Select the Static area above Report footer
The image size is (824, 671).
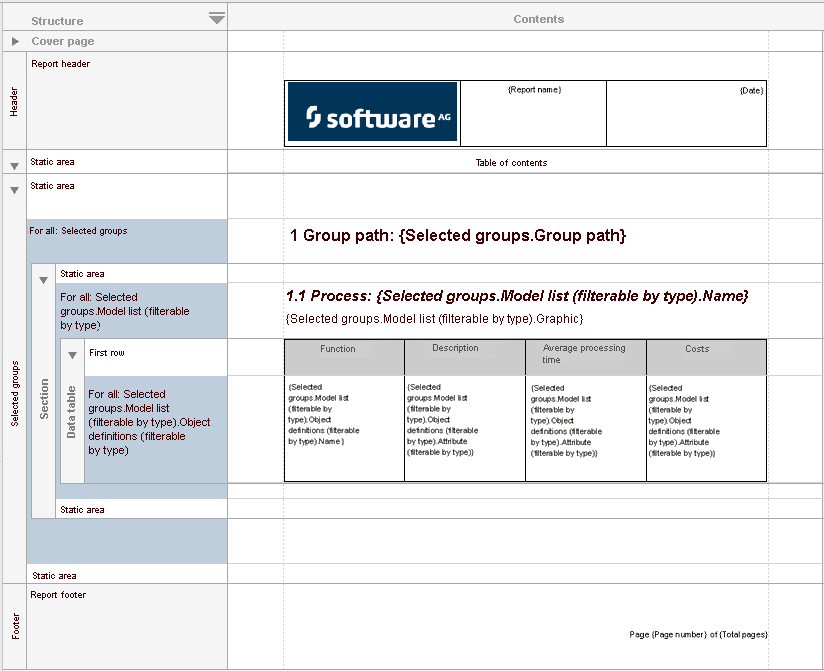[127, 575]
